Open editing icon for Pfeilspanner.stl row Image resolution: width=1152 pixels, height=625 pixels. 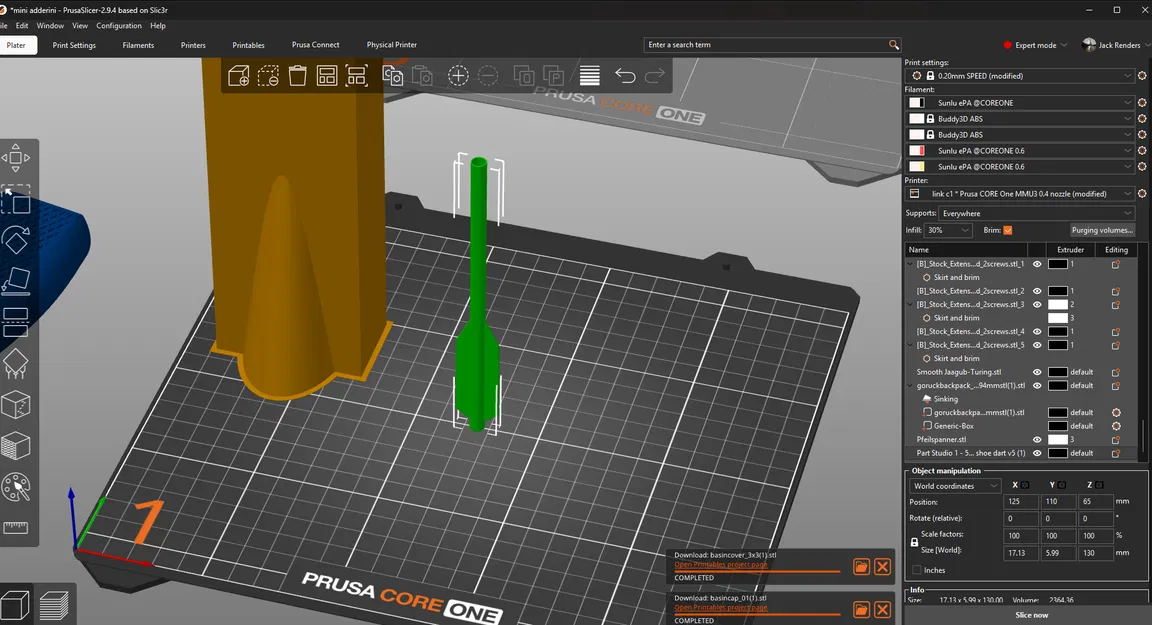click(x=1115, y=440)
